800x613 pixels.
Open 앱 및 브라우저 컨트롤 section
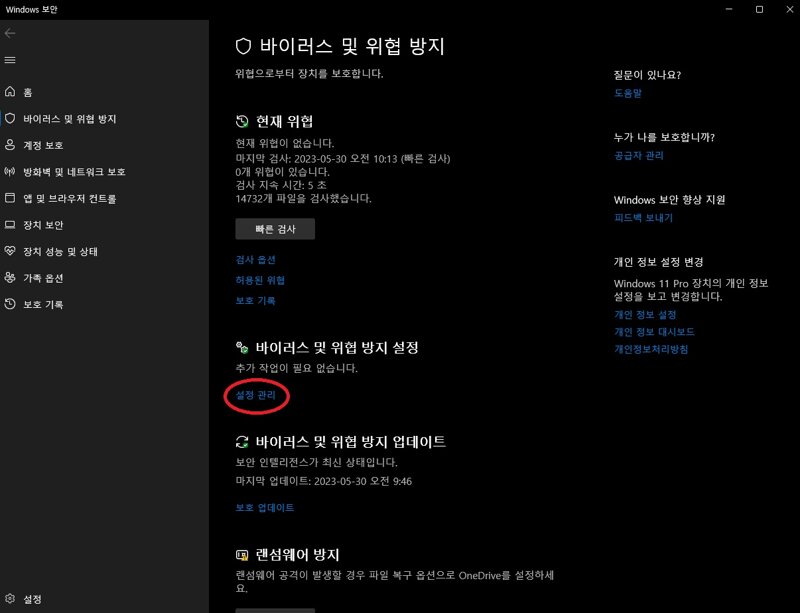click(70, 199)
